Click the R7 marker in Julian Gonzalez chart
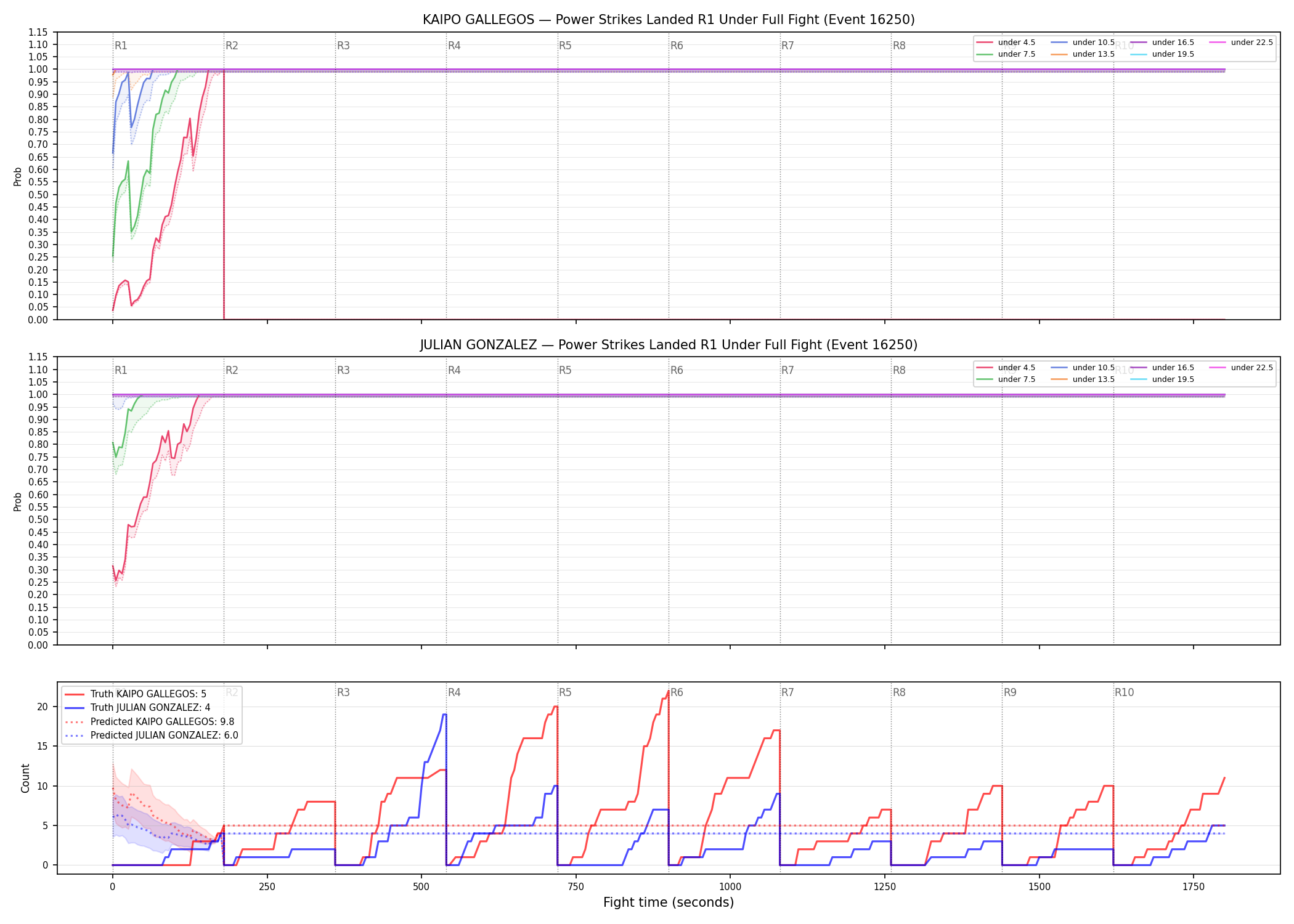This screenshot has width=1294, height=924. (787, 370)
